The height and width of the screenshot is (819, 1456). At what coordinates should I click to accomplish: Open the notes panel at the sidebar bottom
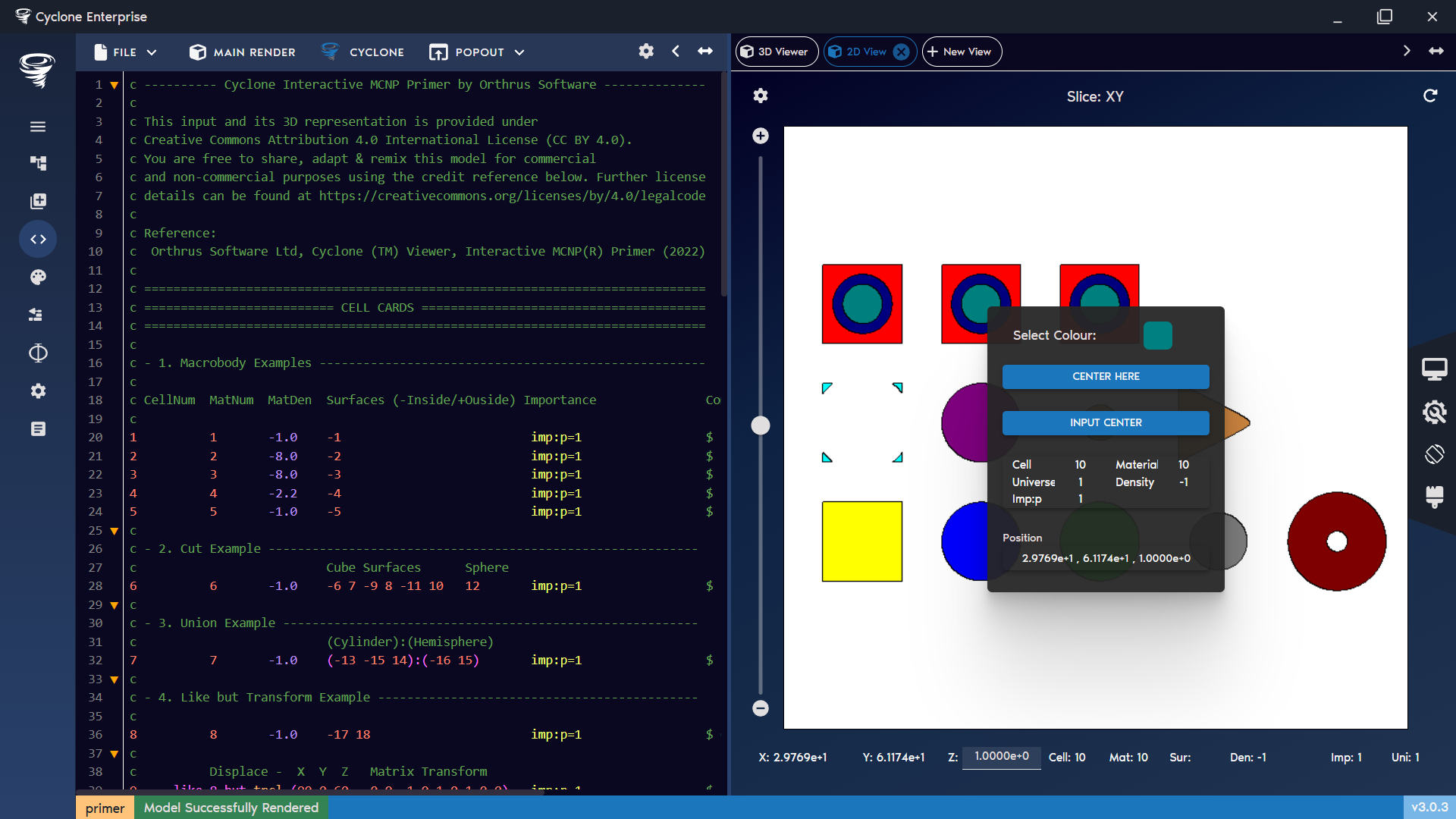click(38, 428)
